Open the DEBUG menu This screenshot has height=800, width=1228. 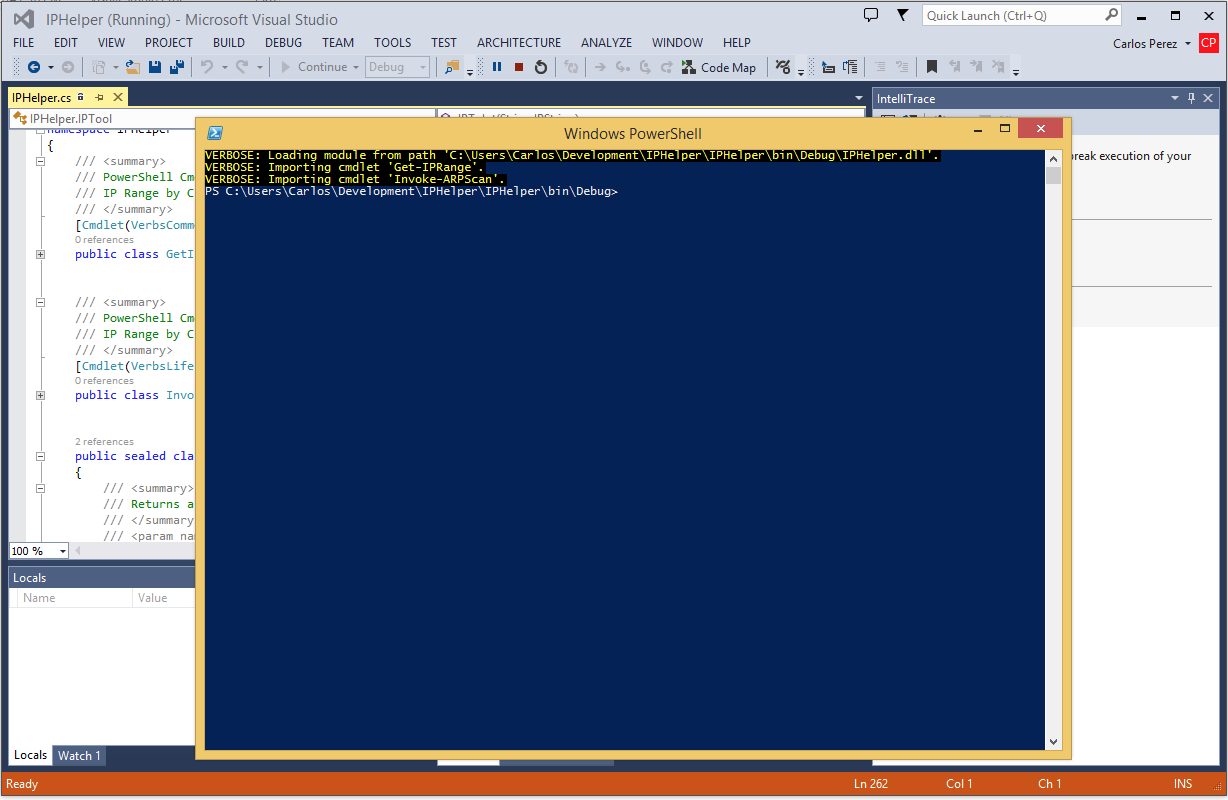[283, 43]
